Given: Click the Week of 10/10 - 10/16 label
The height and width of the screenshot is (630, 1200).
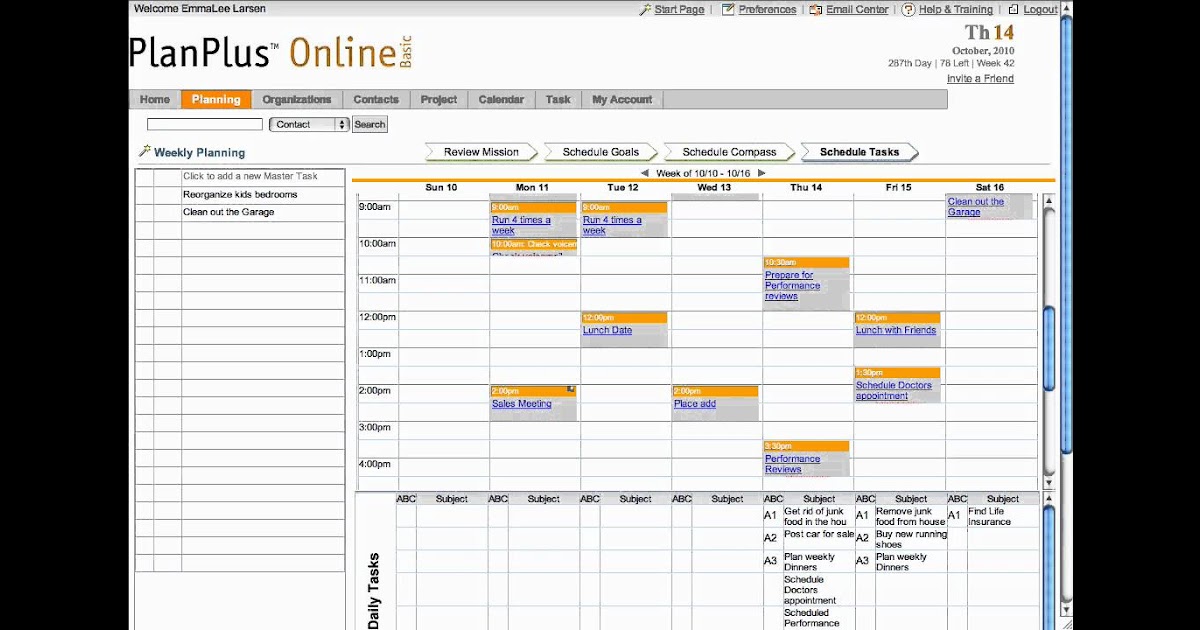Looking at the screenshot, I should pos(703,173).
